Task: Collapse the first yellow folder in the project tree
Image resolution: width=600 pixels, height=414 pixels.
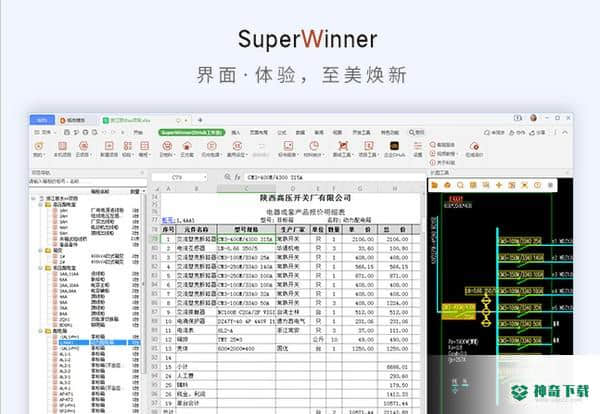Action: pyautogui.click(x=41, y=205)
